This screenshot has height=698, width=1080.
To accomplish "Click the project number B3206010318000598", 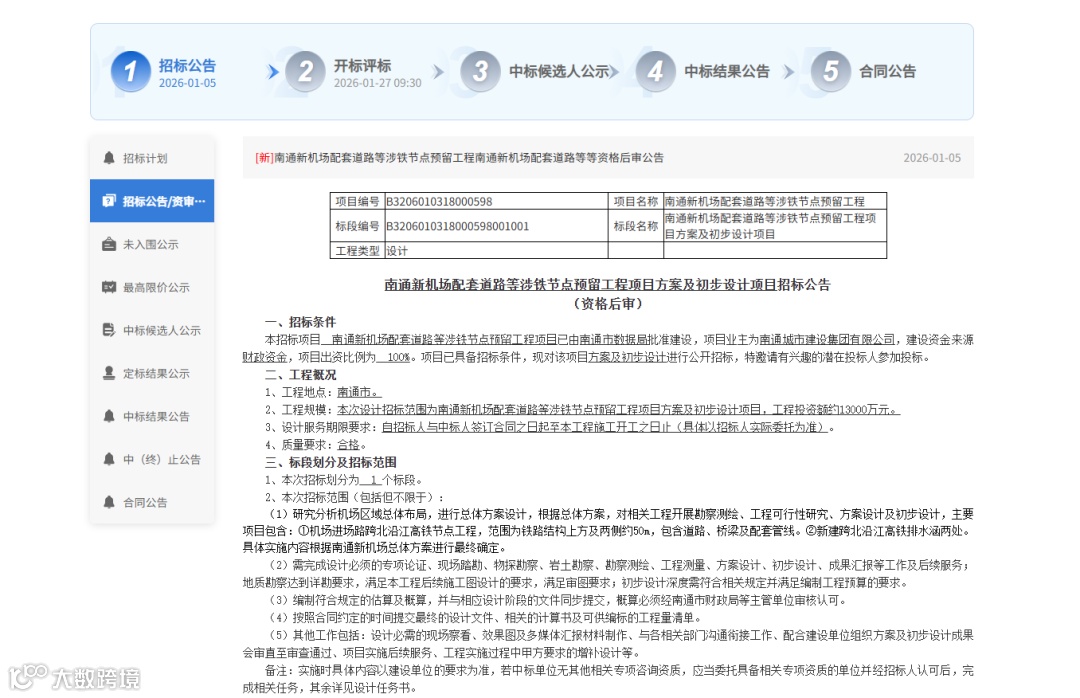I will point(439,201).
